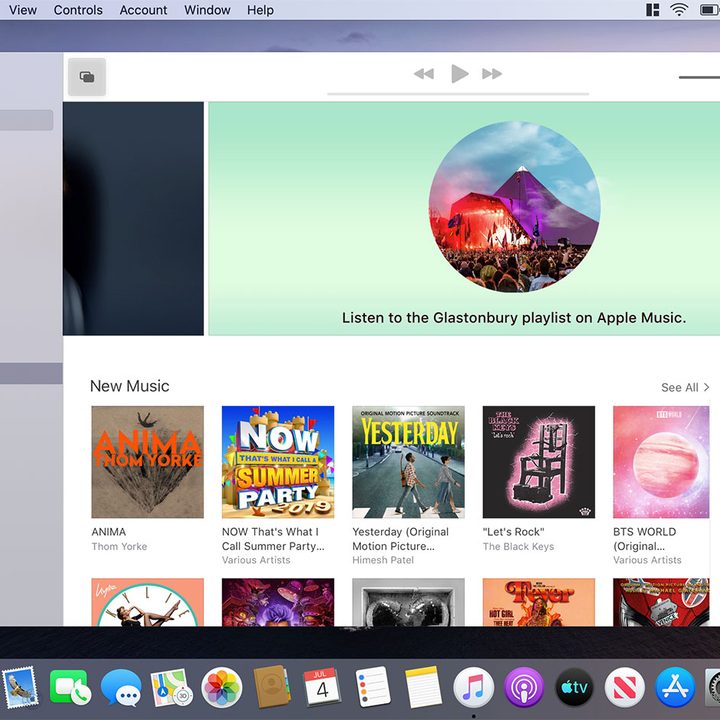The image size is (720, 720).
Task: Select Various Artists under NOW Summer Party
Action: pyautogui.click(x=256, y=560)
